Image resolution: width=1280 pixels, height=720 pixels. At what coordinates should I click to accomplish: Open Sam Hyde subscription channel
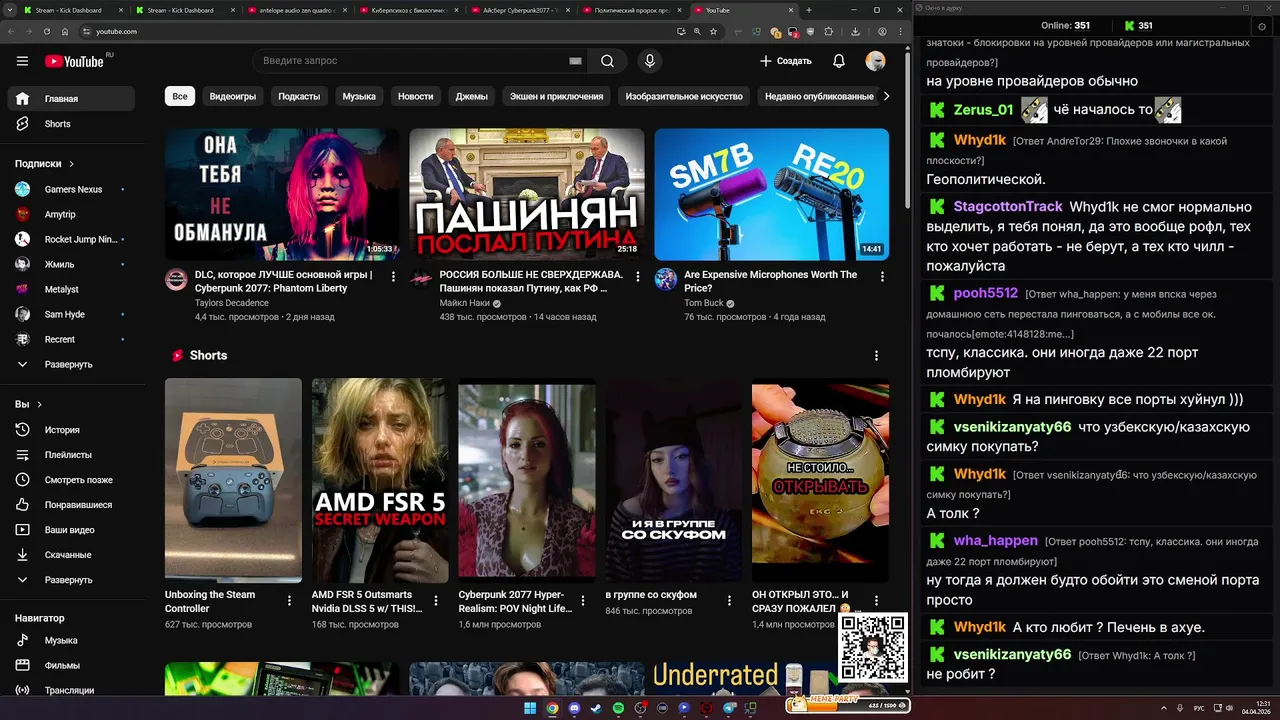click(71, 314)
